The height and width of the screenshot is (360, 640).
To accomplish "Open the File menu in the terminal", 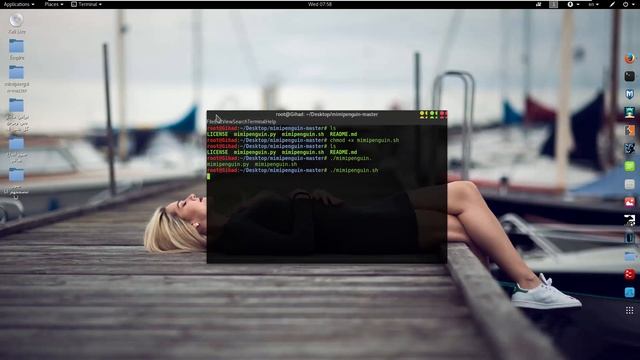I will point(211,122).
